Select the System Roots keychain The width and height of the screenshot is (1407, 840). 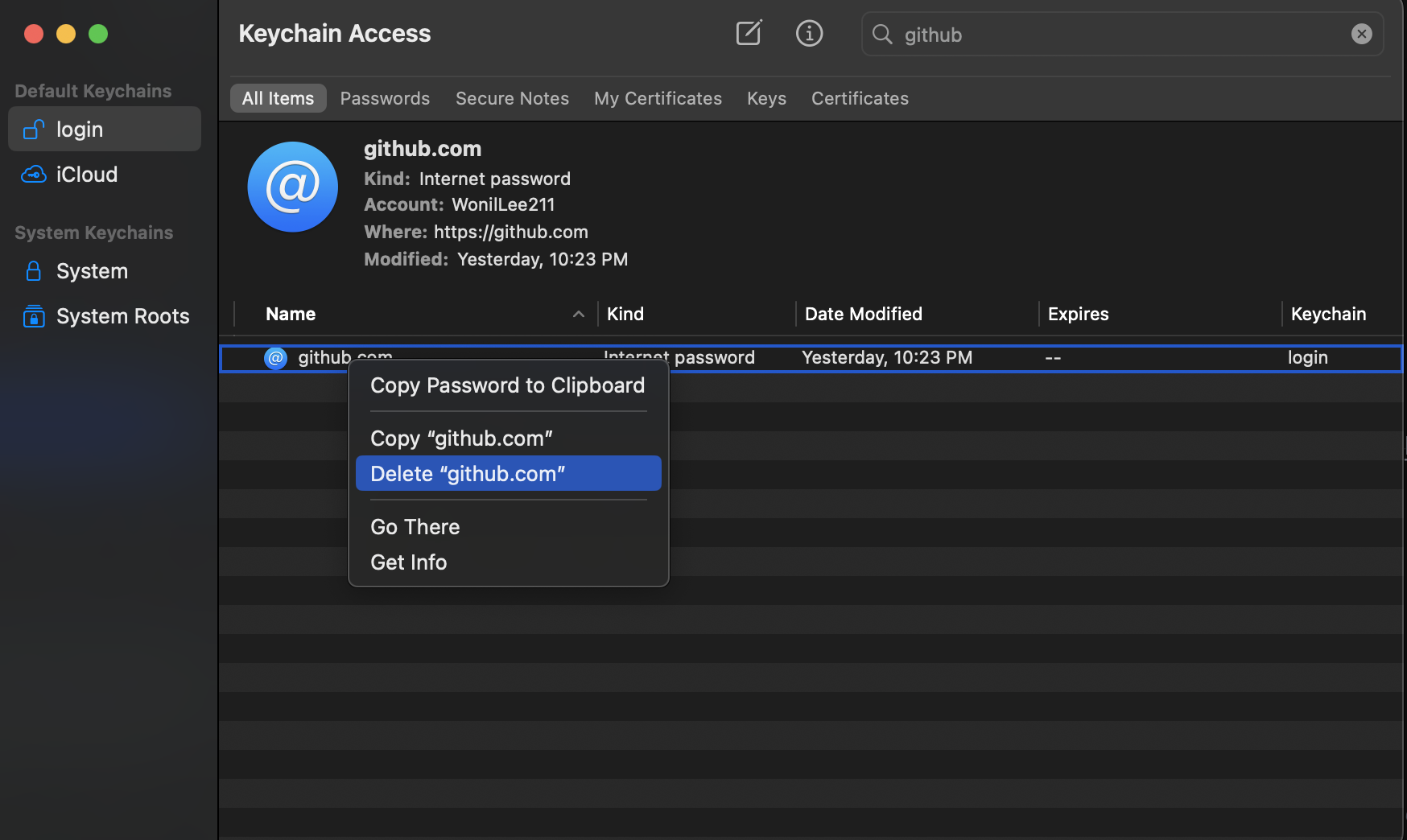point(105,315)
